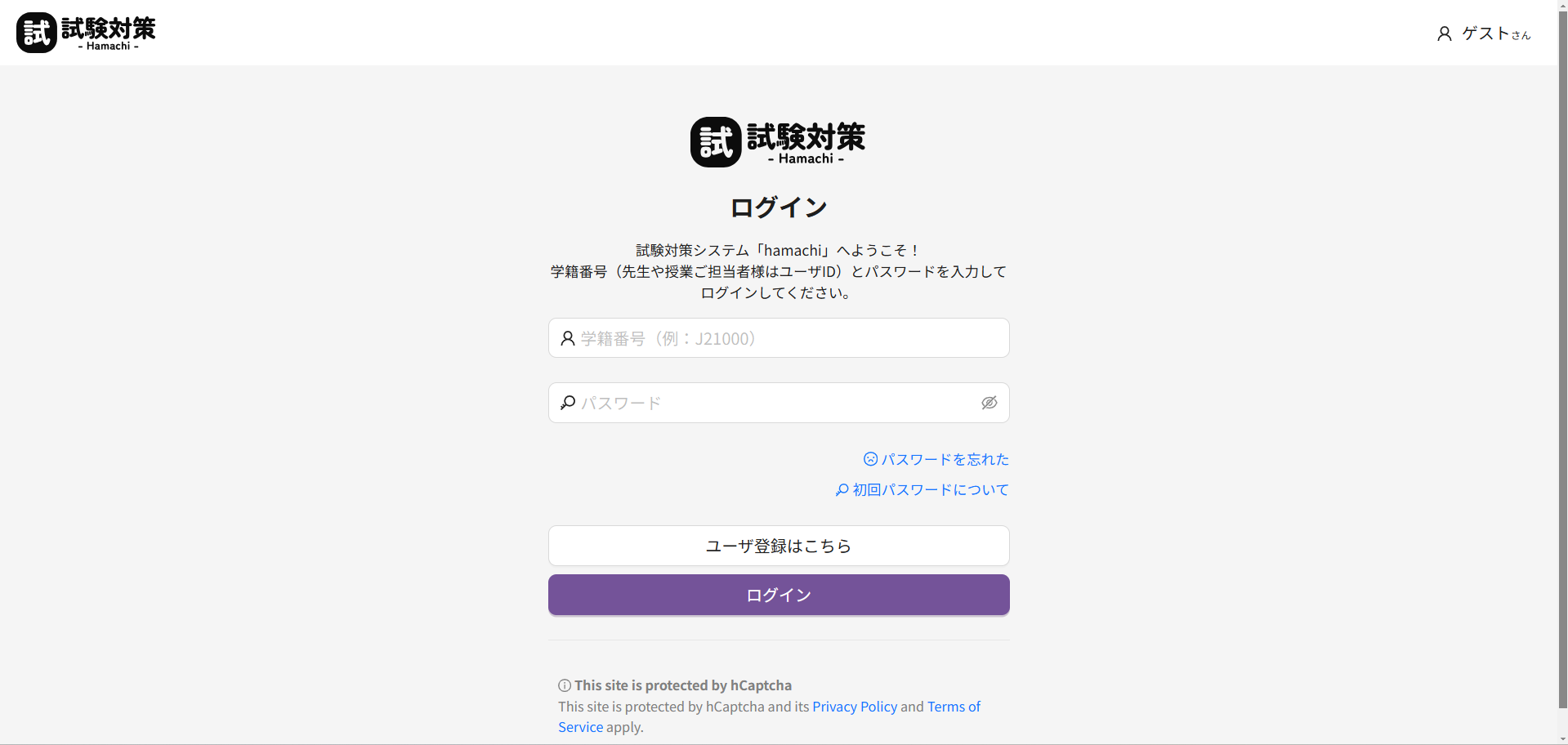The width and height of the screenshot is (1568, 745).
Task: Open the パスワードを忘れた link
Action: click(x=945, y=459)
